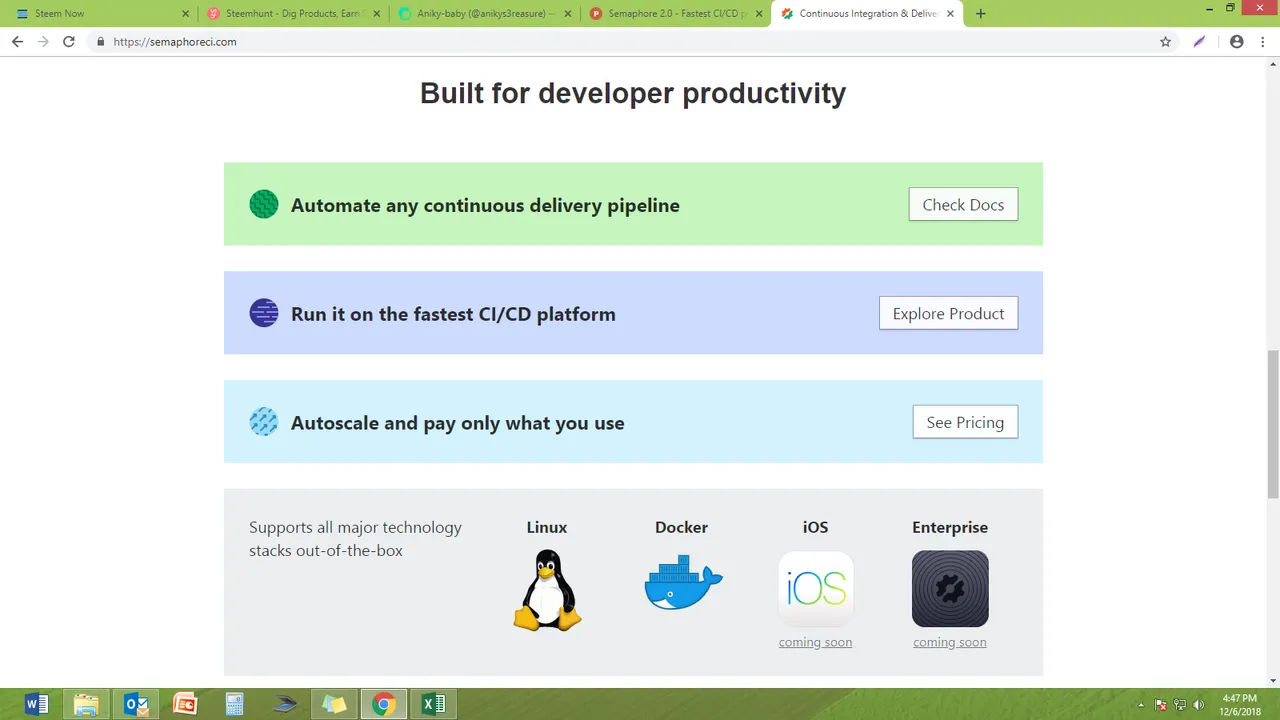
Task: Close the Steem Now tab
Action: [x=185, y=14]
